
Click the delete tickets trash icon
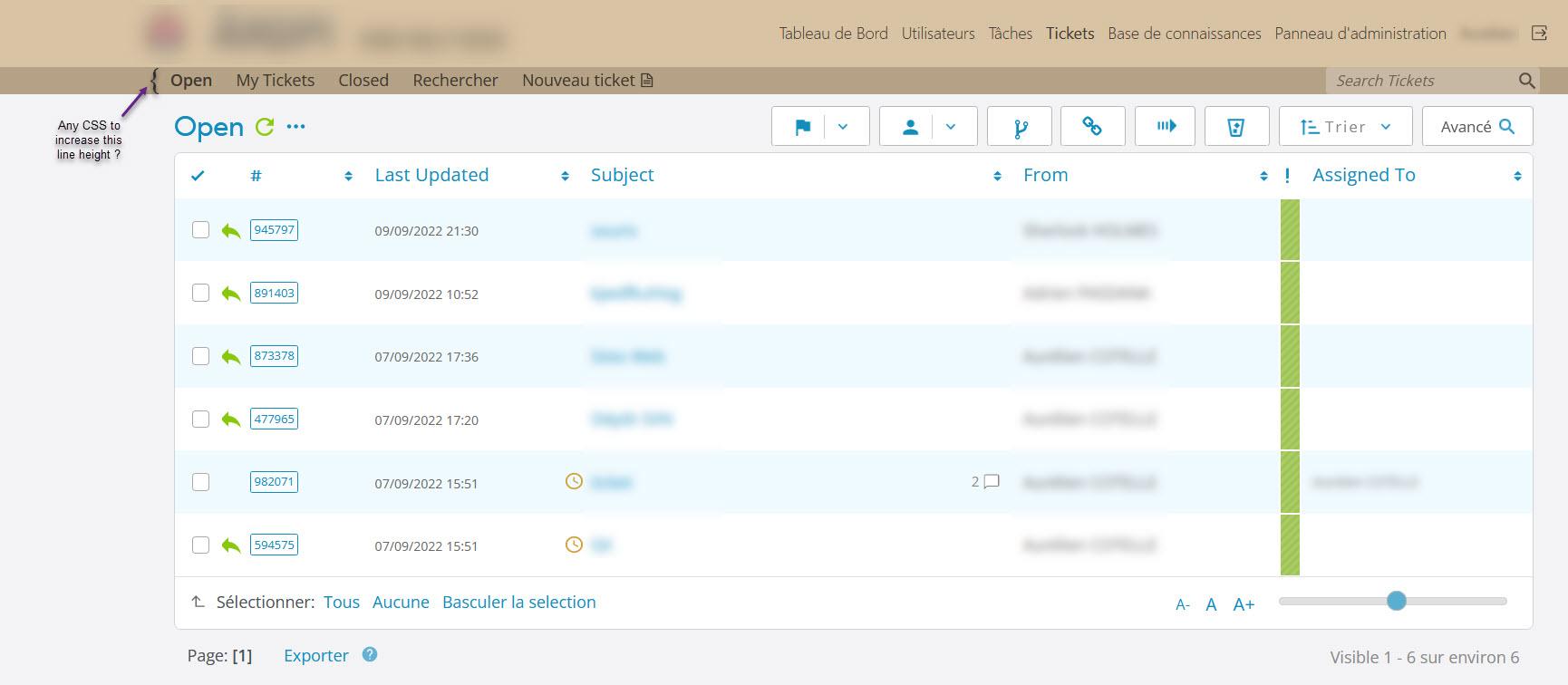pyautogui.click(x=1235, y=127)
